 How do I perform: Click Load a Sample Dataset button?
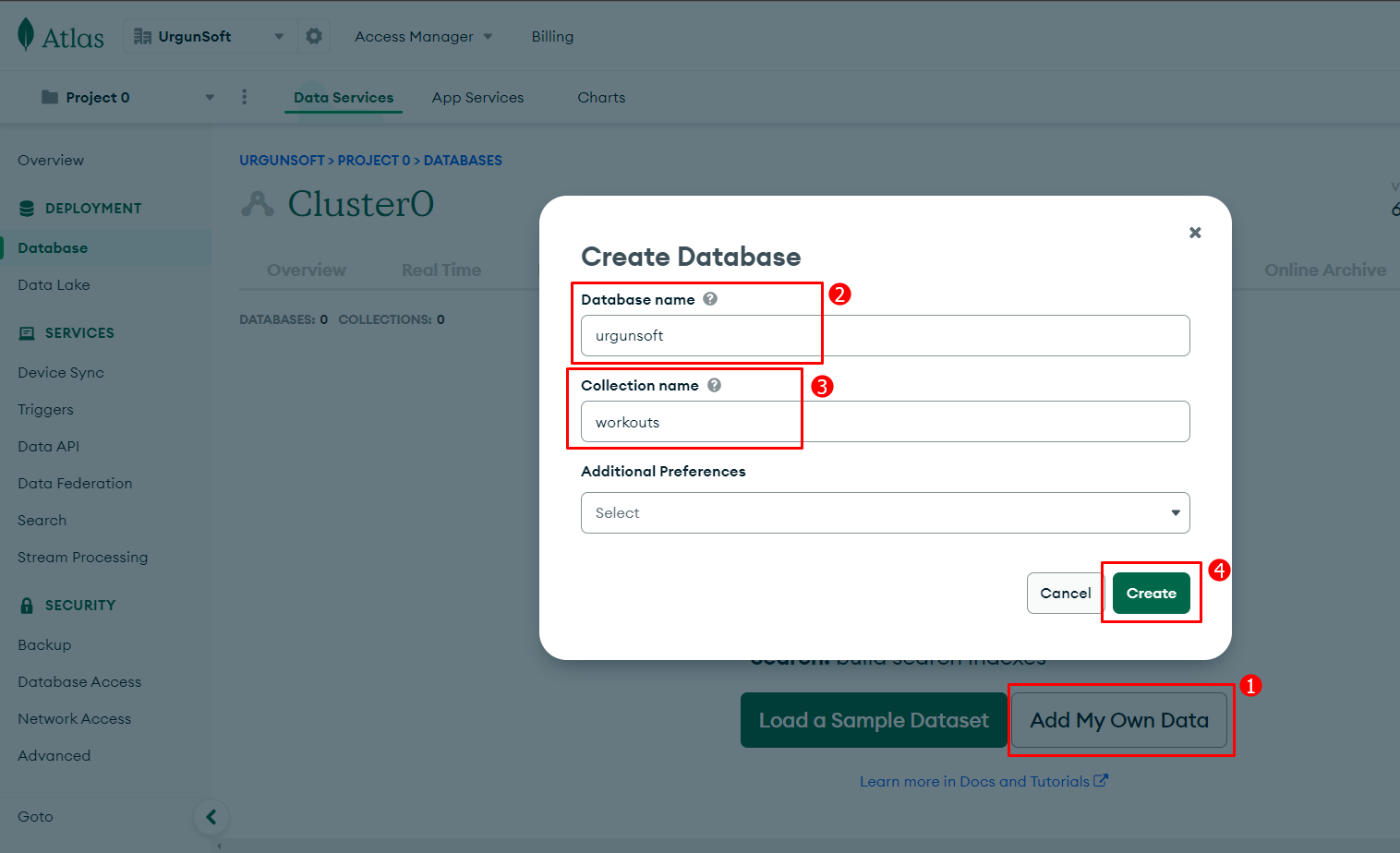(874, 720)
